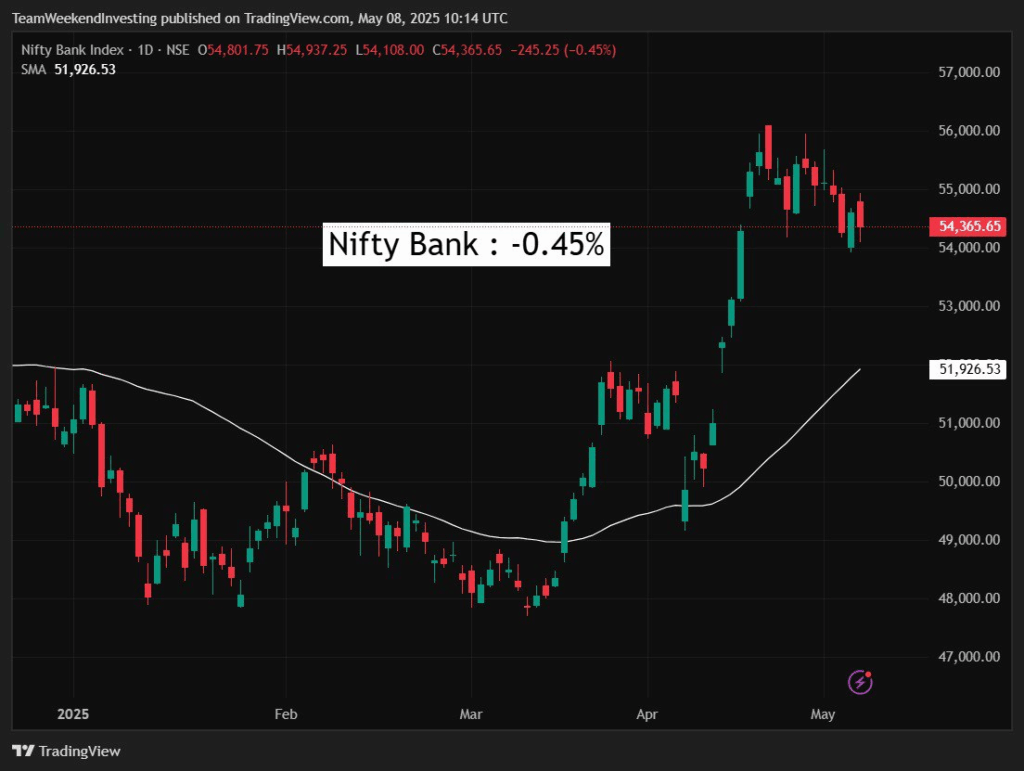Select the low value L54,108.00
This screenshot has height=771, width=1024.
click(390, 50)
